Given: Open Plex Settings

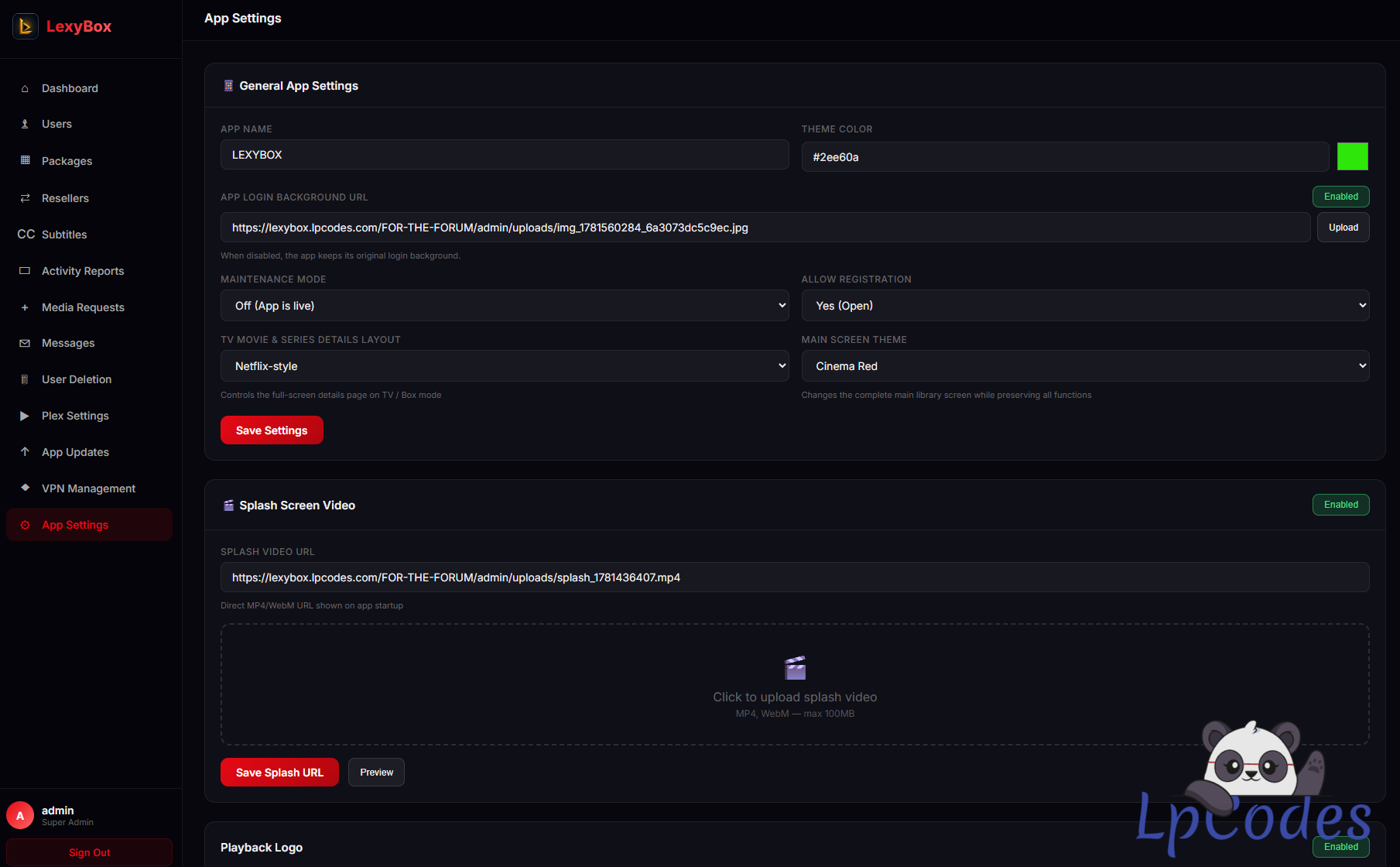Looking at the screenshot, I should click(89, 416).
